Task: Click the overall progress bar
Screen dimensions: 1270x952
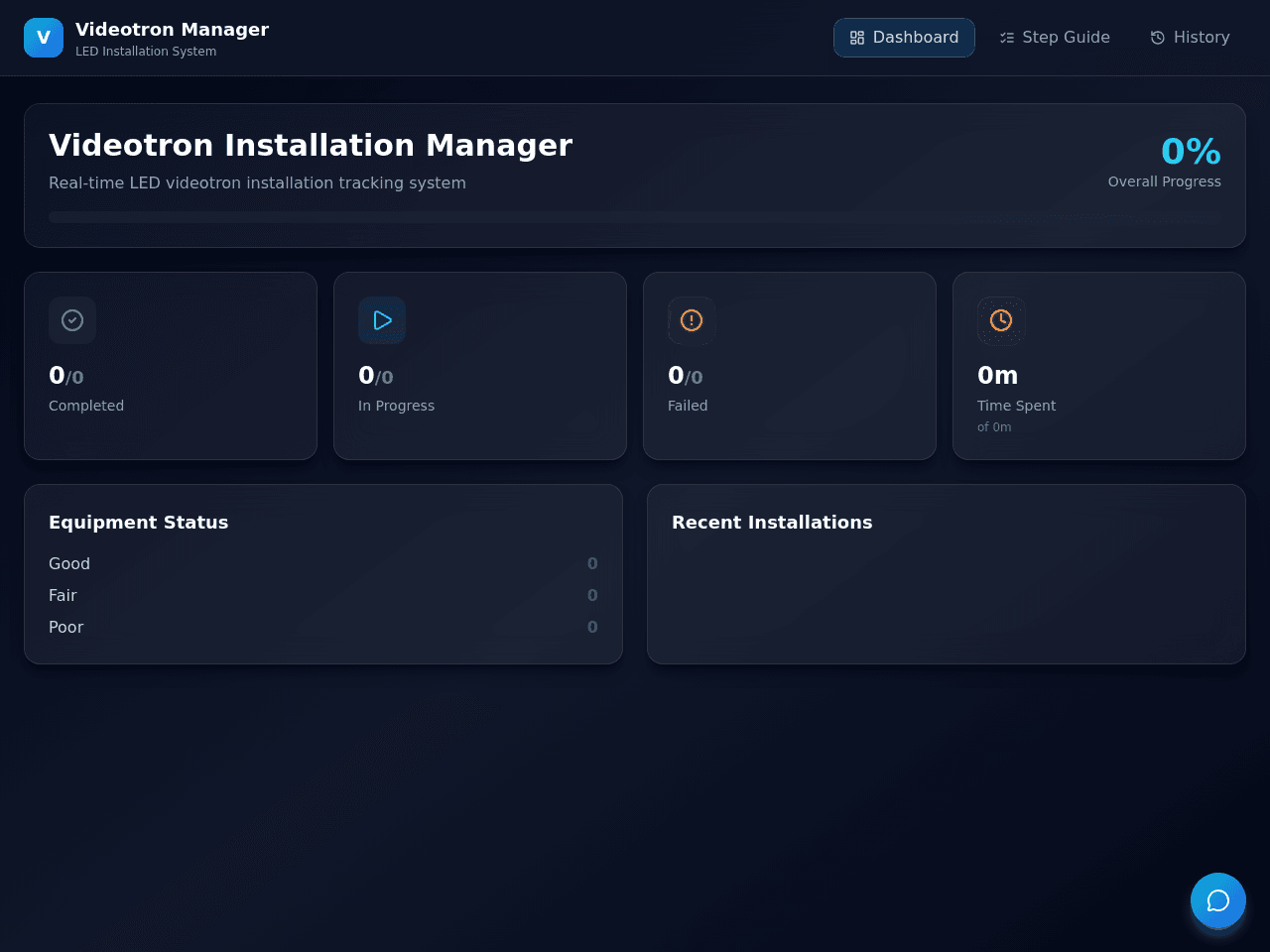Action: pyautogui.click(x=635, y=217)
